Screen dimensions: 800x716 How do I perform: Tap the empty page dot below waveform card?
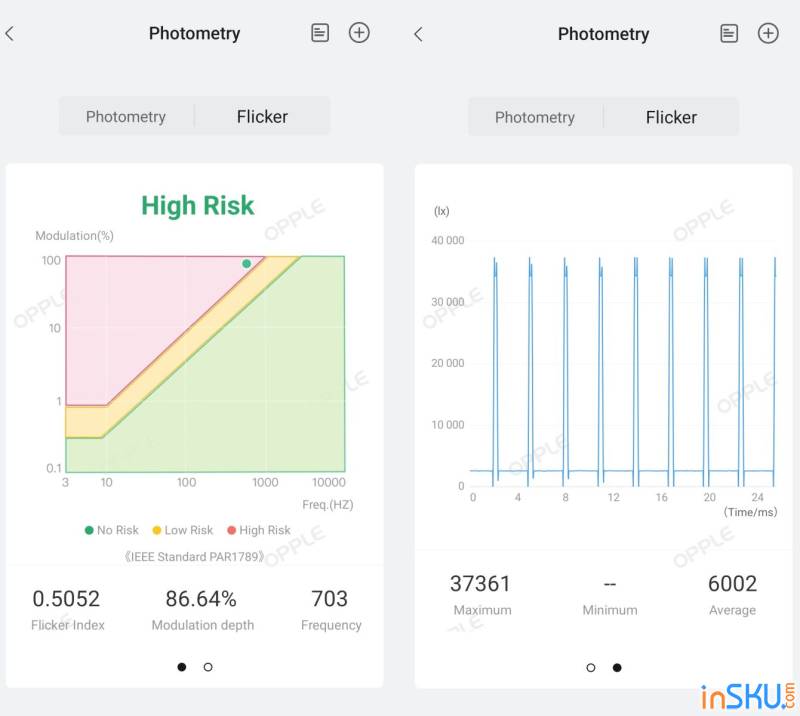pos(591,668)
